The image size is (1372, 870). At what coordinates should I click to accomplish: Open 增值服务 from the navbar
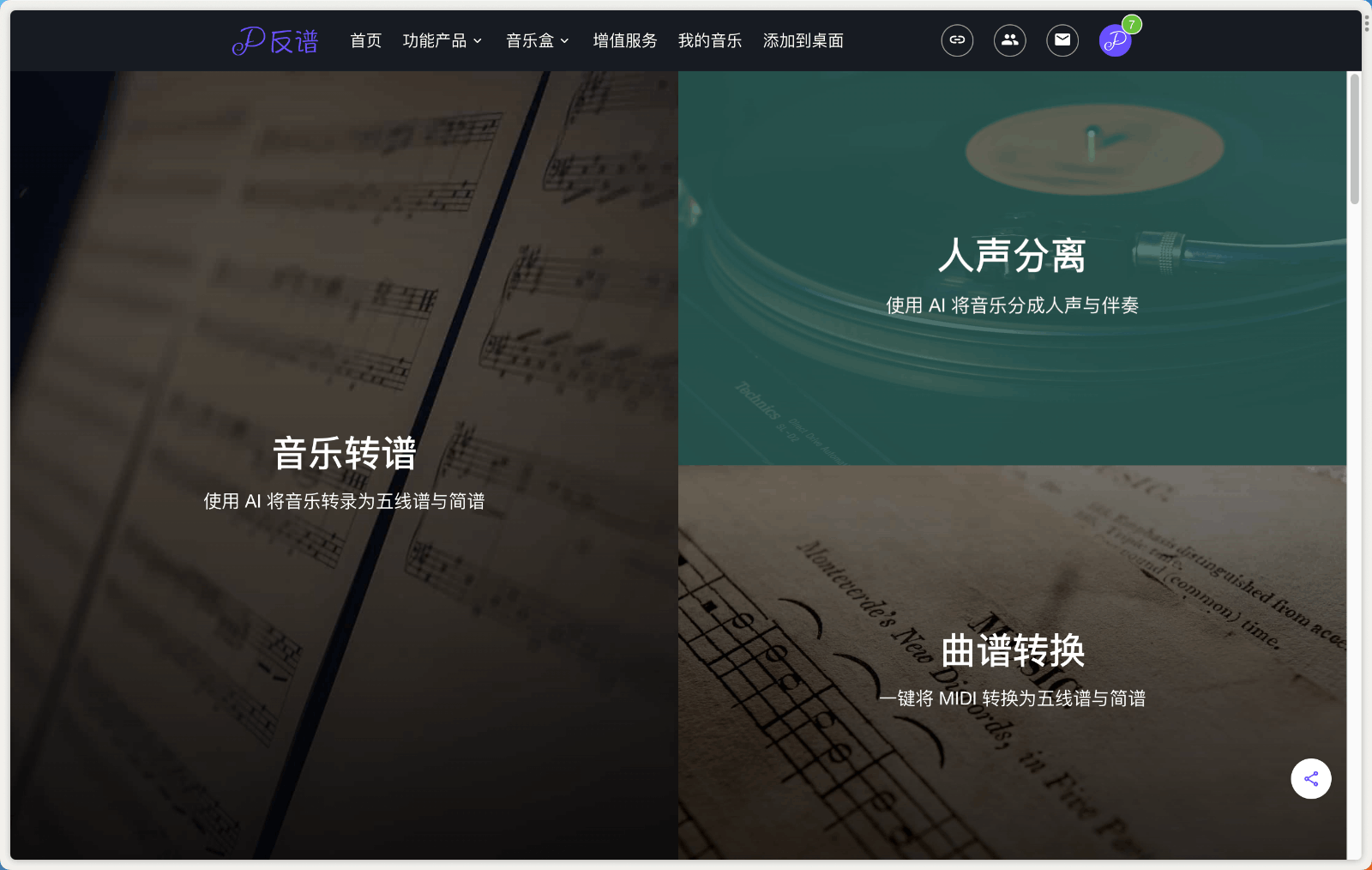click(624, 40)
